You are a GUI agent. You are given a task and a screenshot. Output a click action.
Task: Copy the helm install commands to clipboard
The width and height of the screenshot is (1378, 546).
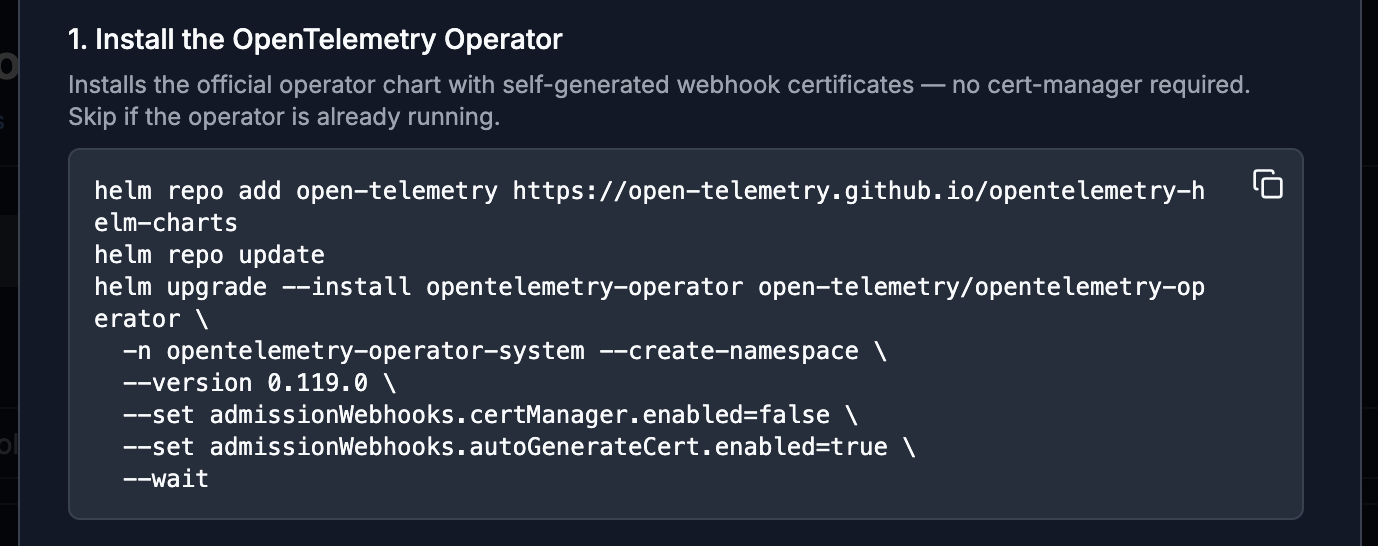[x=1267, y=184]
